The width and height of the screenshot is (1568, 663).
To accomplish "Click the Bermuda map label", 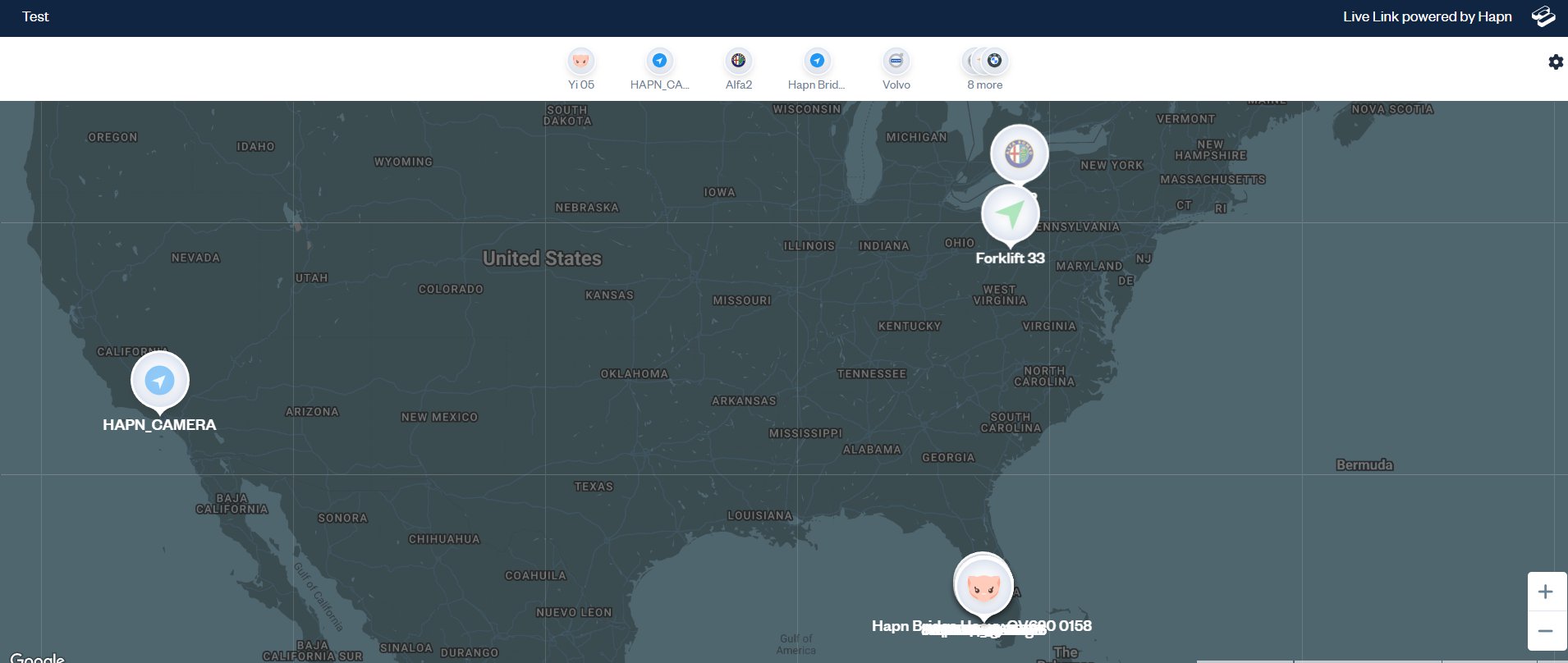I will 1364,464.
